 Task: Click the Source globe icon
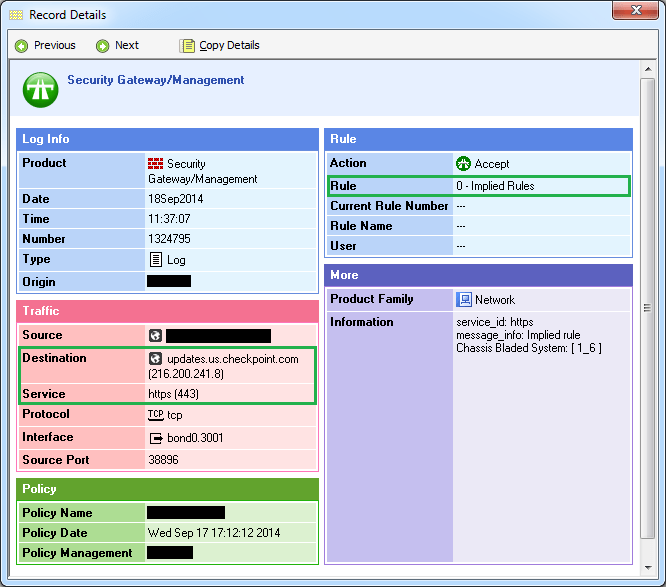pos(155,336)
